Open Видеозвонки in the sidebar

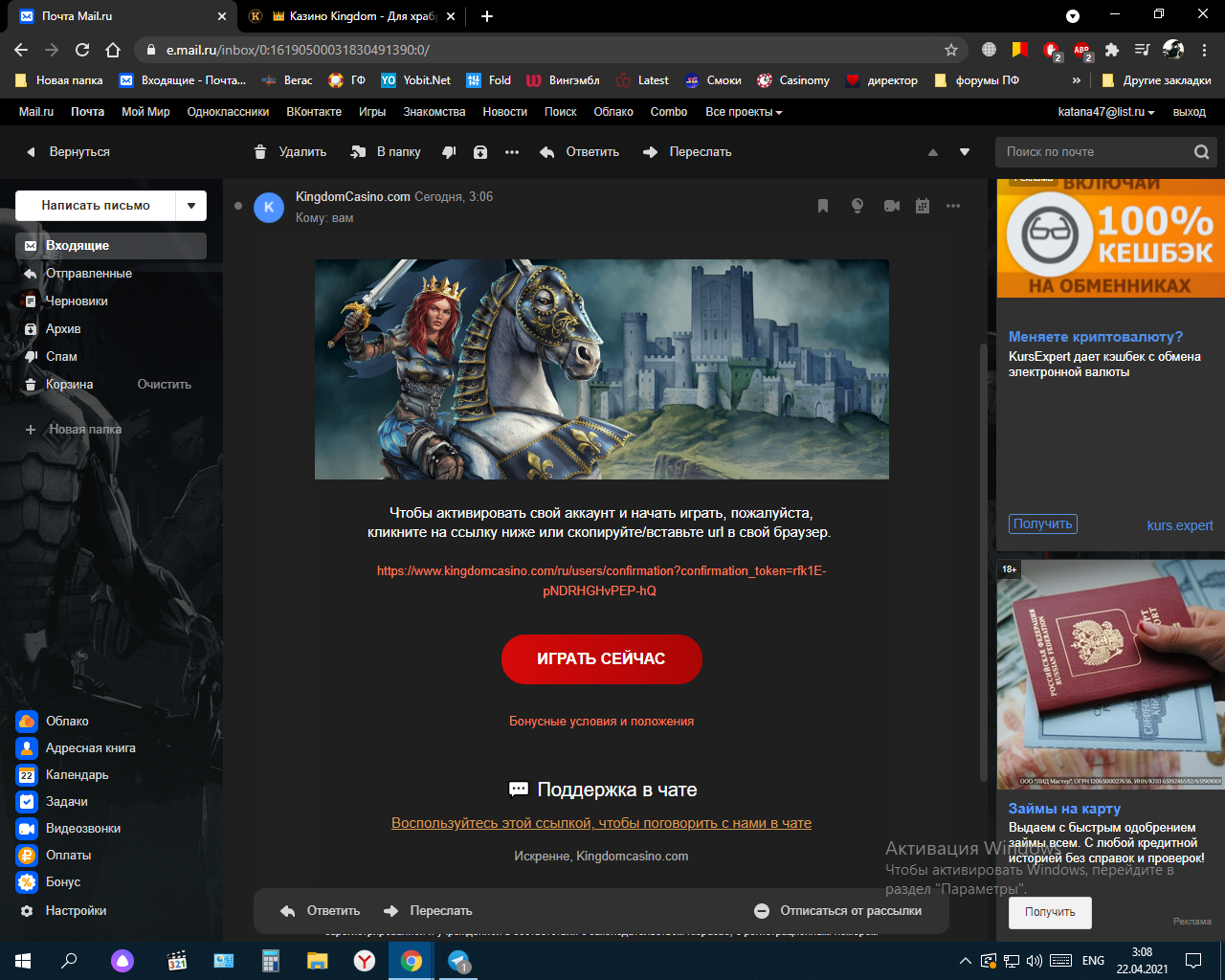[x=69, y=829]
